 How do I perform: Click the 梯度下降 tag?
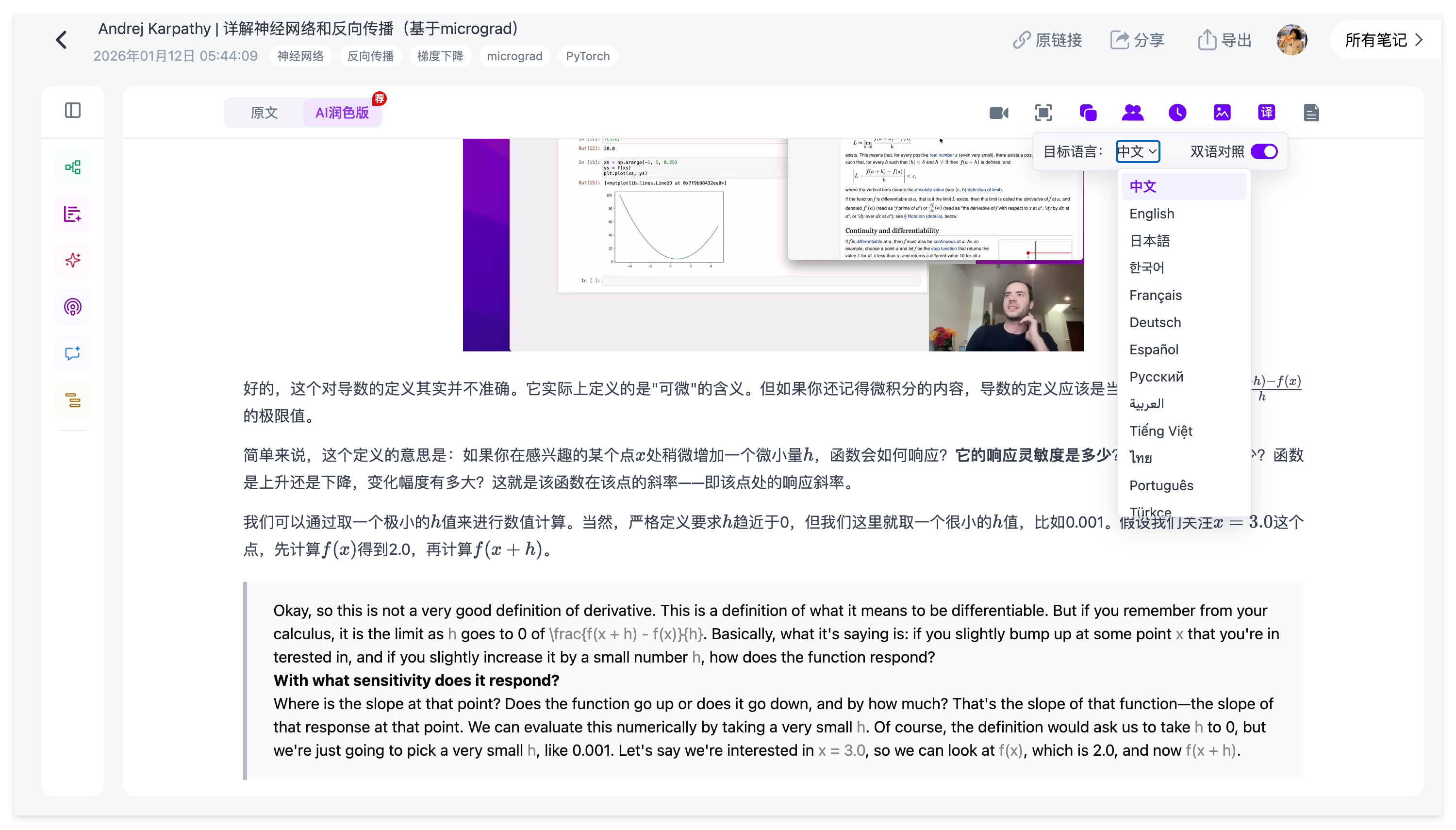point(440,56)
